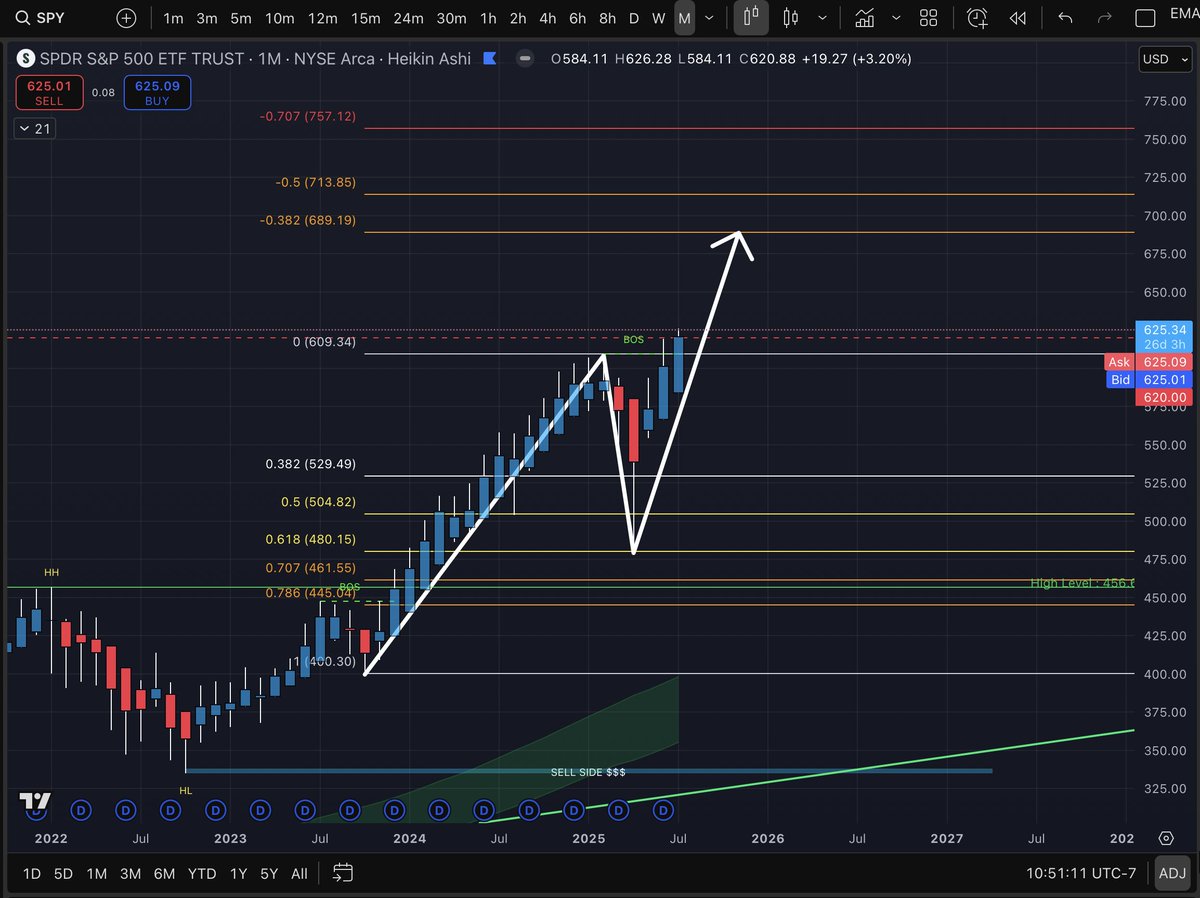Redo the last chart action
This screenshot has width=1200, height=898.
1104,18
